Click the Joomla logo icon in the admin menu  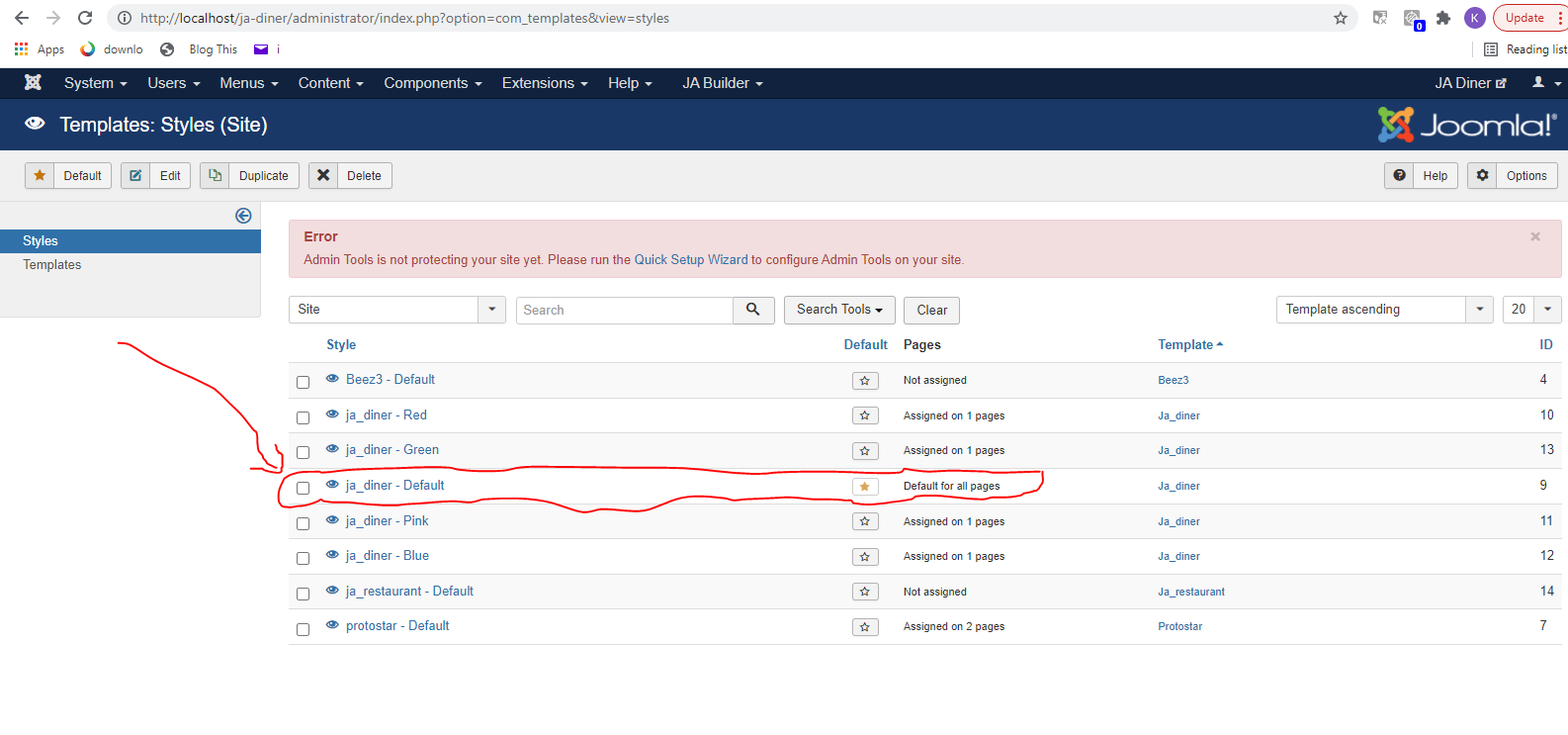tap(33, 83)
